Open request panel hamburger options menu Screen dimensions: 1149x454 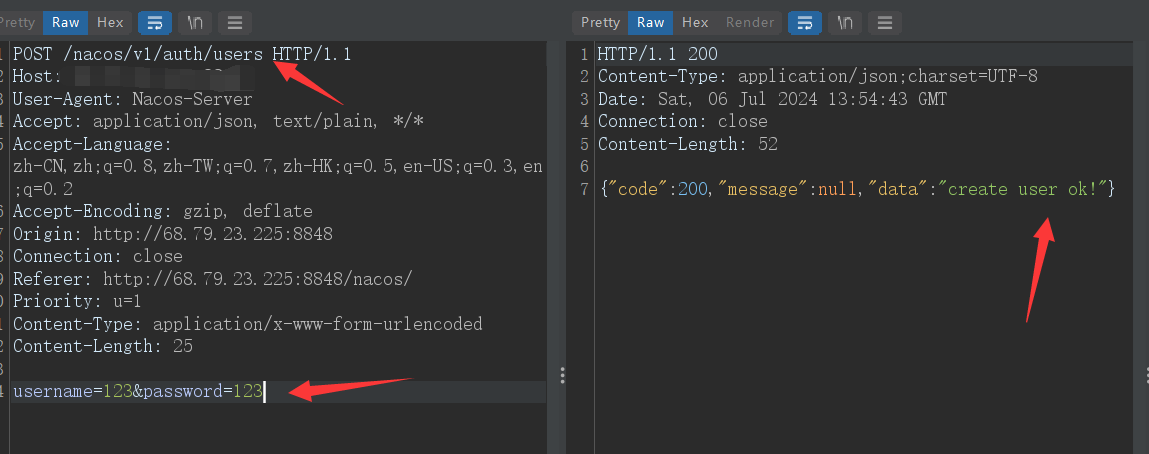pyautogui.click(x=234, y=23)
